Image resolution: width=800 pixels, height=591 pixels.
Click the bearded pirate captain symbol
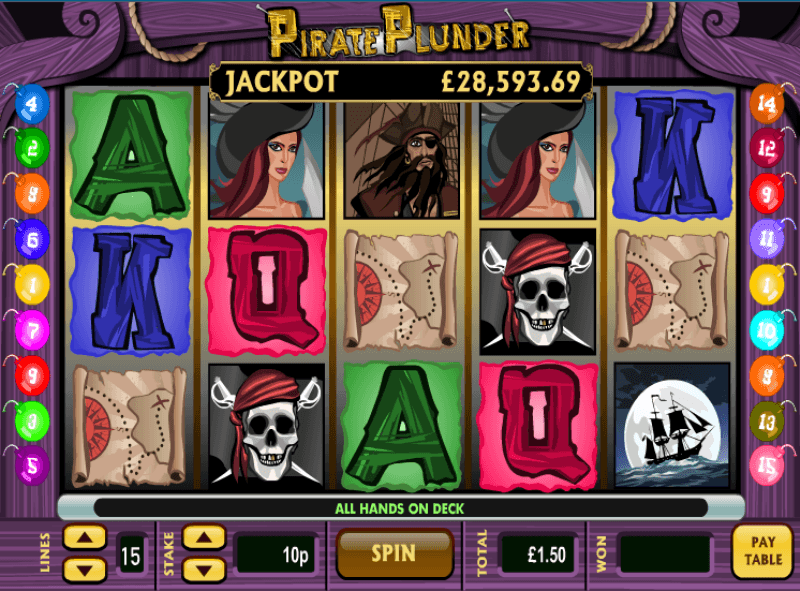click(x=402, y=160)
